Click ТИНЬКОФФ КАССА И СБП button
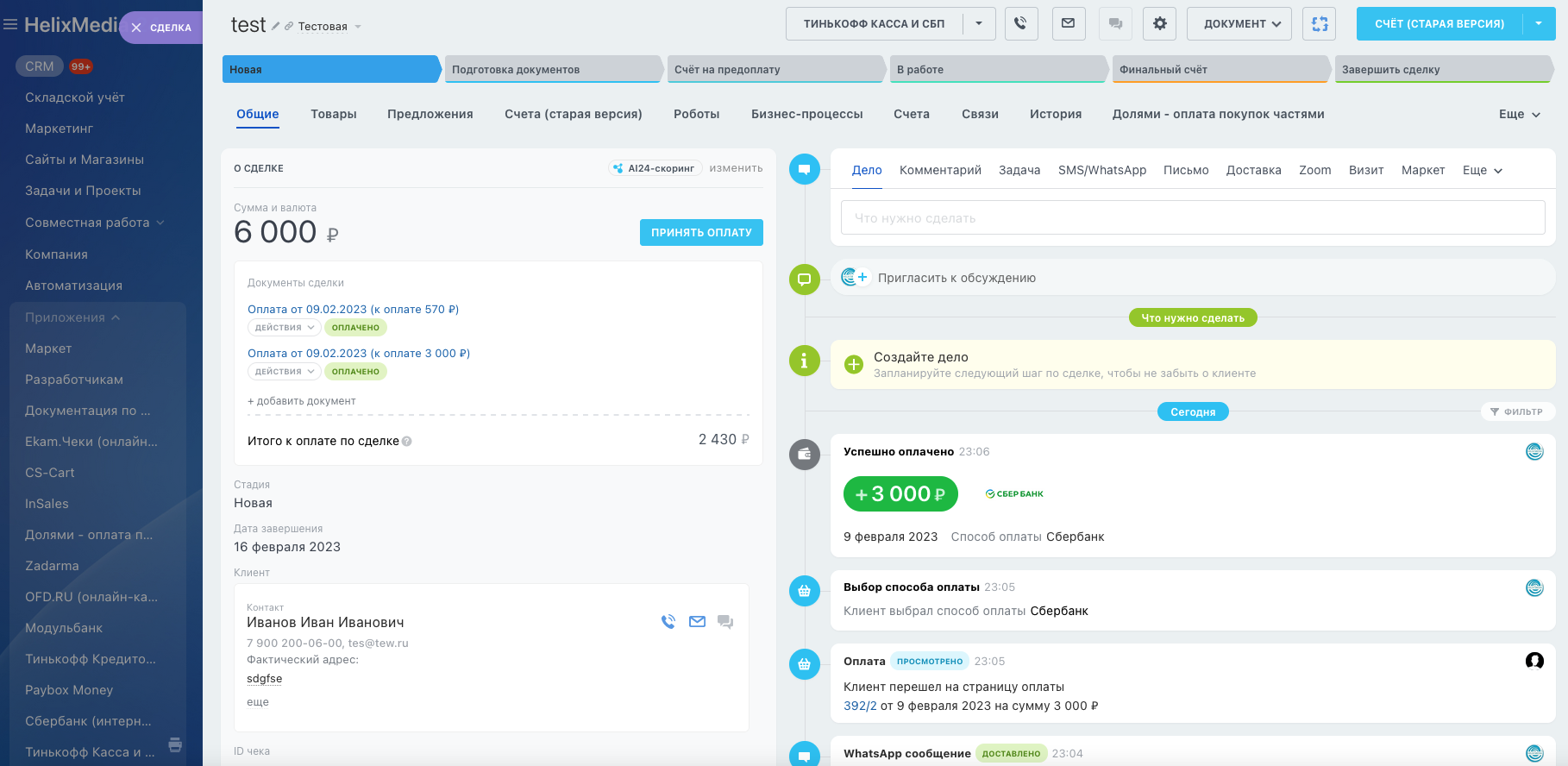The image size is (1568, 766). click(874, 23)
